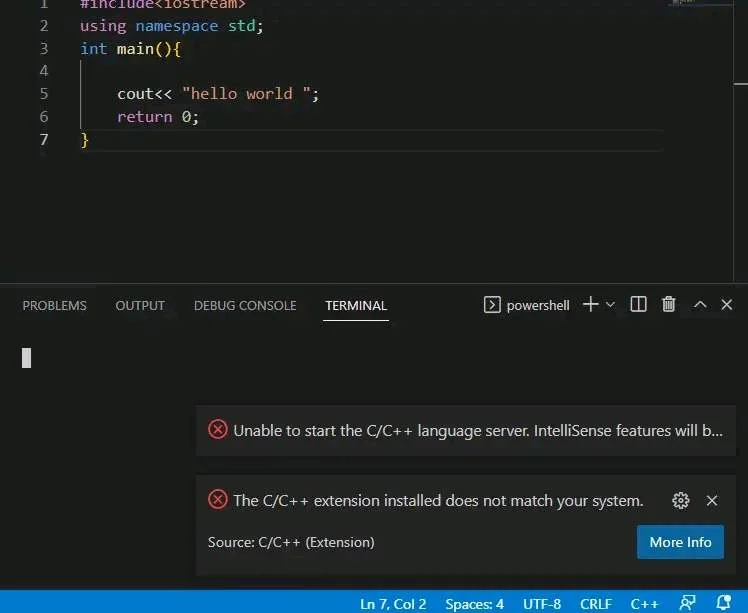Image resolution: width=748 pixels, height=613 pixels.
Task: Click line number 3 in gutter
Action: pos(44,49)
